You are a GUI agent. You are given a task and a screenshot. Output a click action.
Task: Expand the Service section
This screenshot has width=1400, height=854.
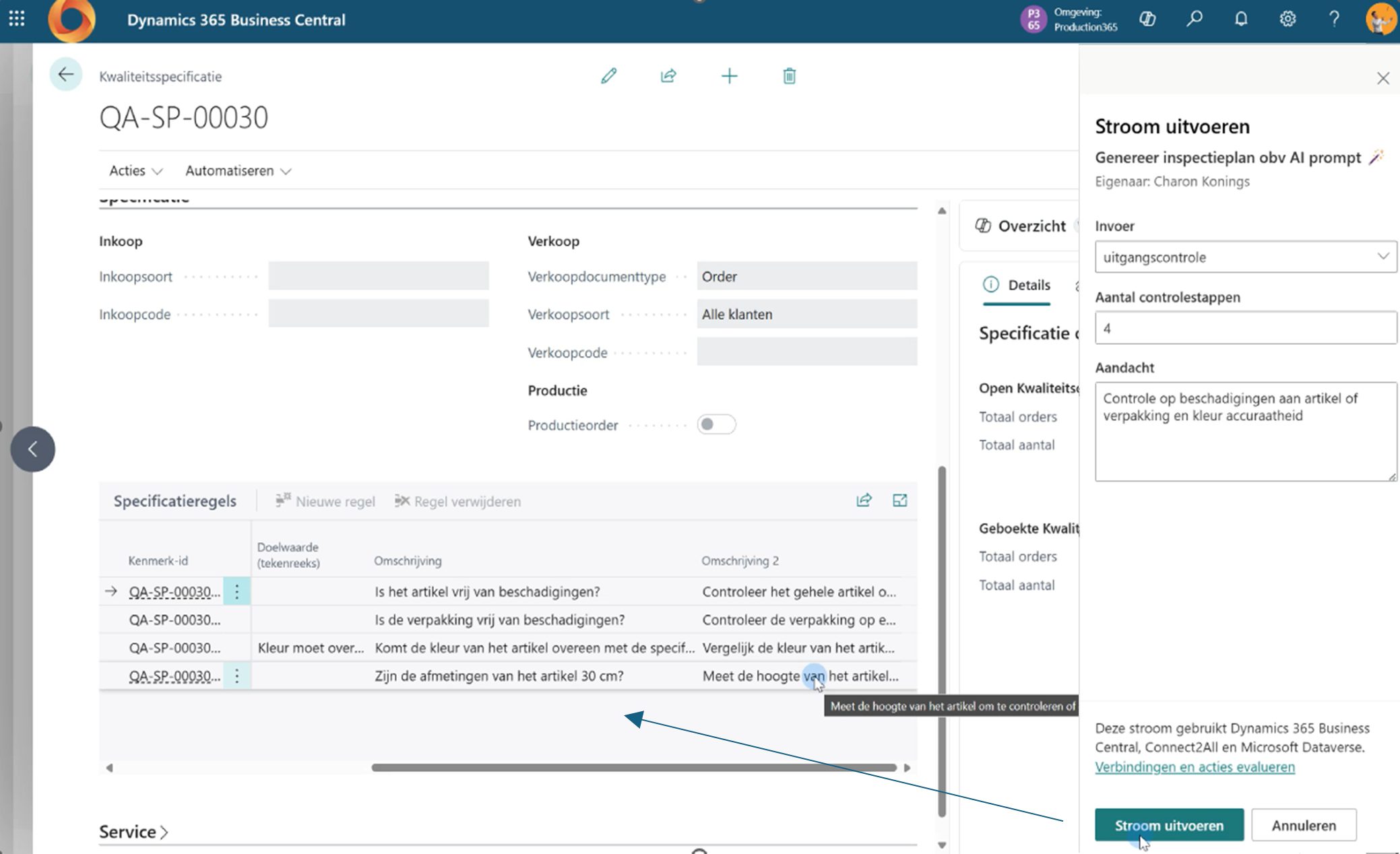pyautogui.click(x=133, y=832)
